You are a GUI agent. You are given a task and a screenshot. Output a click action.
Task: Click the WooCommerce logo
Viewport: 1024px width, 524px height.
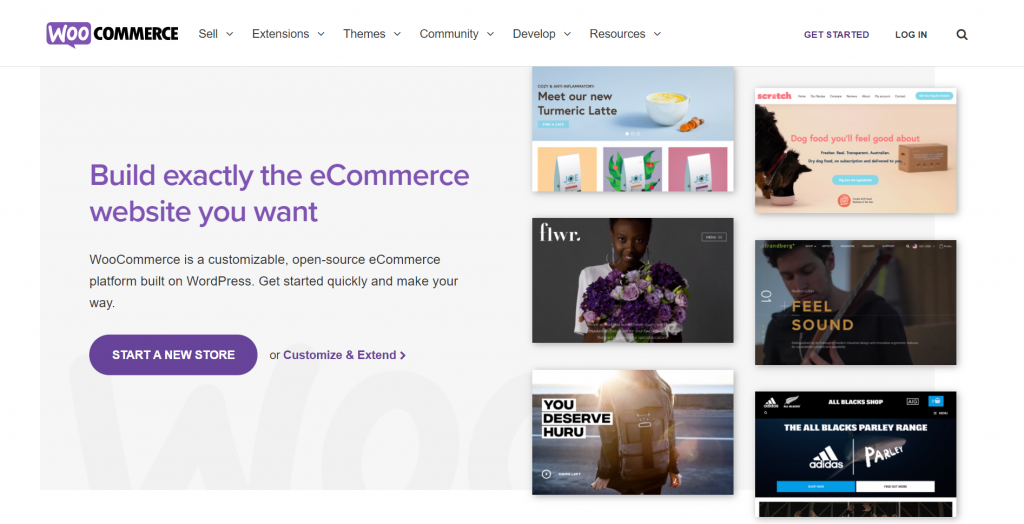tap(112, 34)
